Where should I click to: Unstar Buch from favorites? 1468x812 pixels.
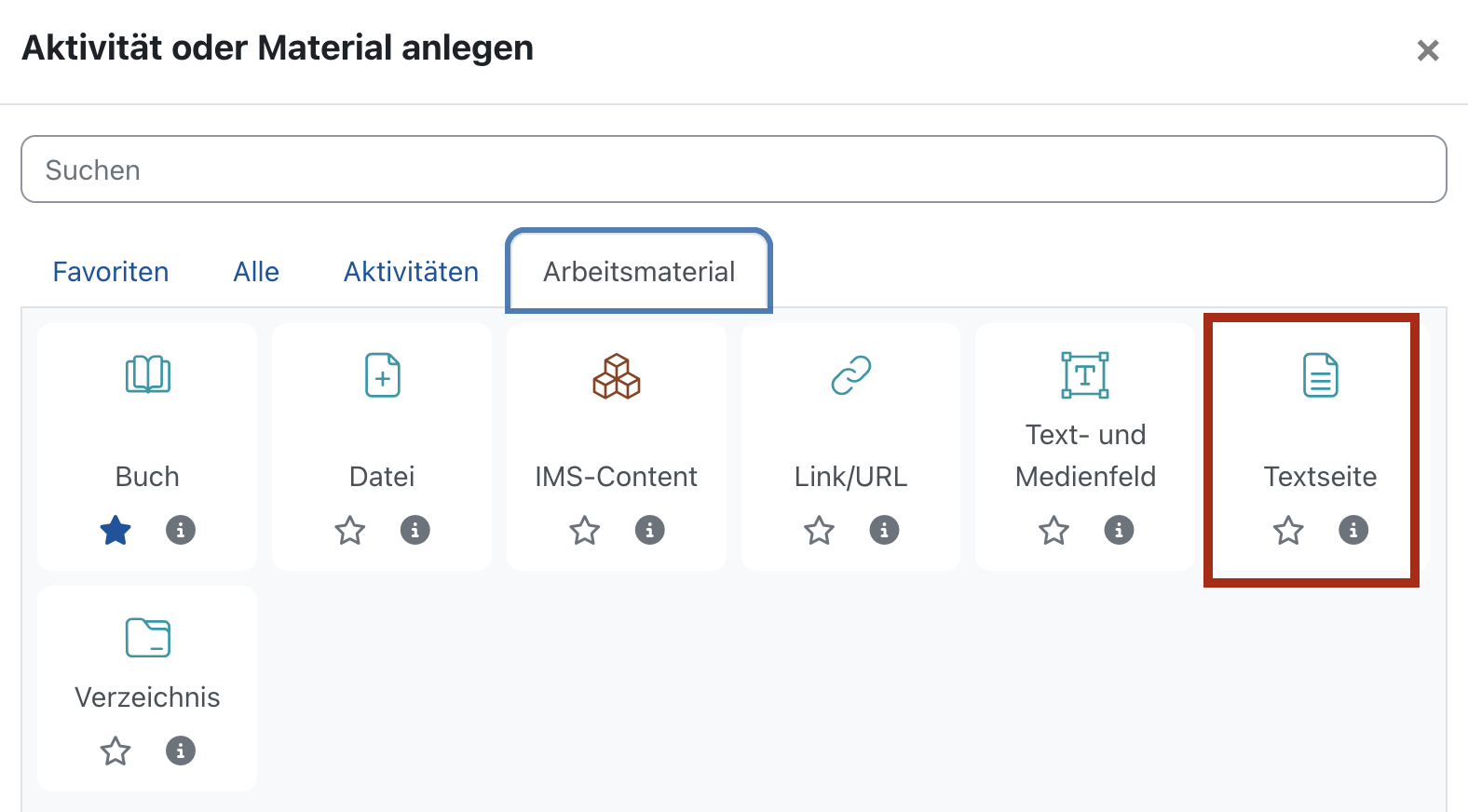[116, 530]
